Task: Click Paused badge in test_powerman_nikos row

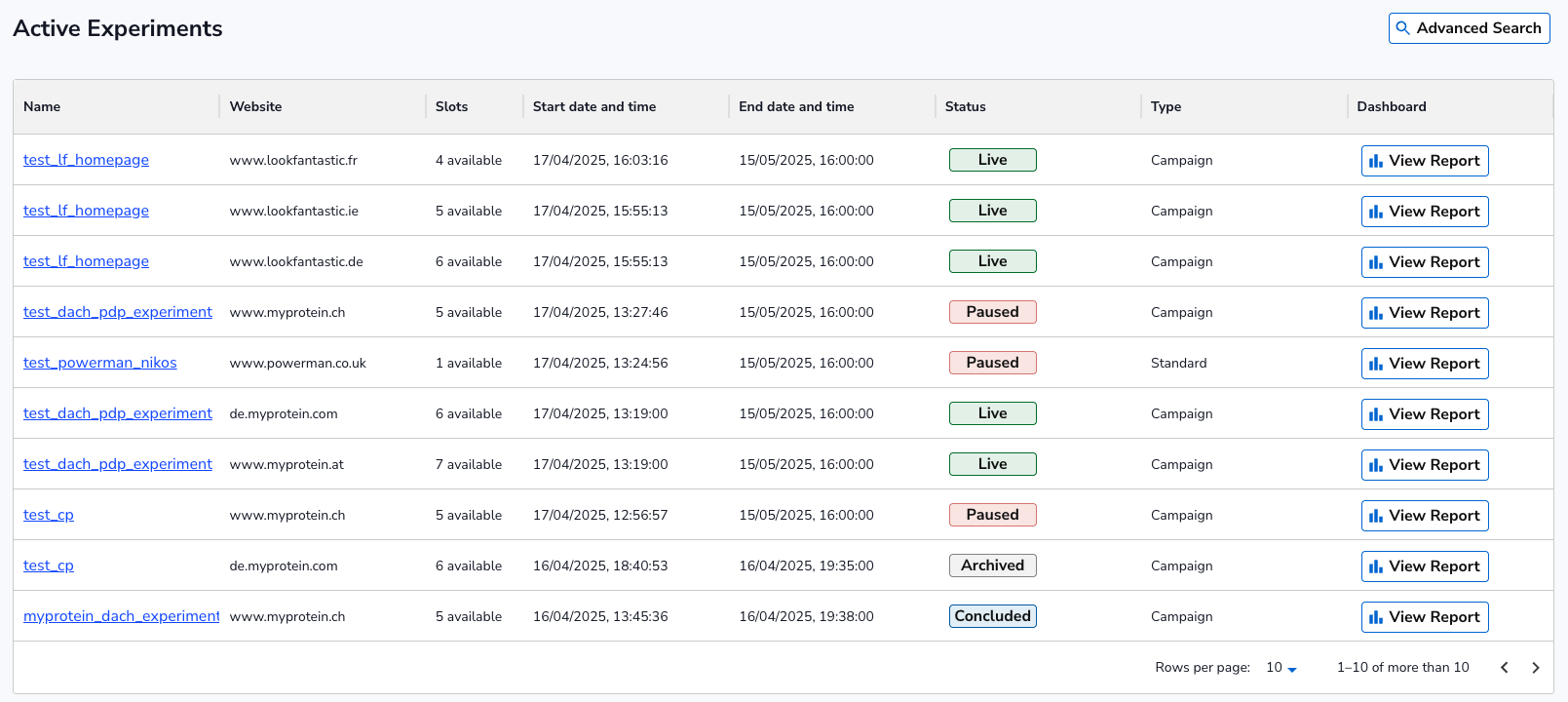Action: point(992,363)
